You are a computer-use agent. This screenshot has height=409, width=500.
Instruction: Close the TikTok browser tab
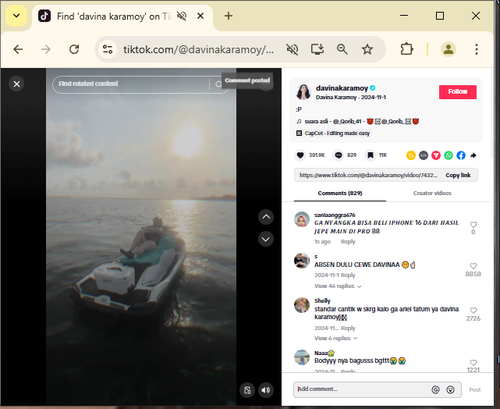(x=200, y=16)
